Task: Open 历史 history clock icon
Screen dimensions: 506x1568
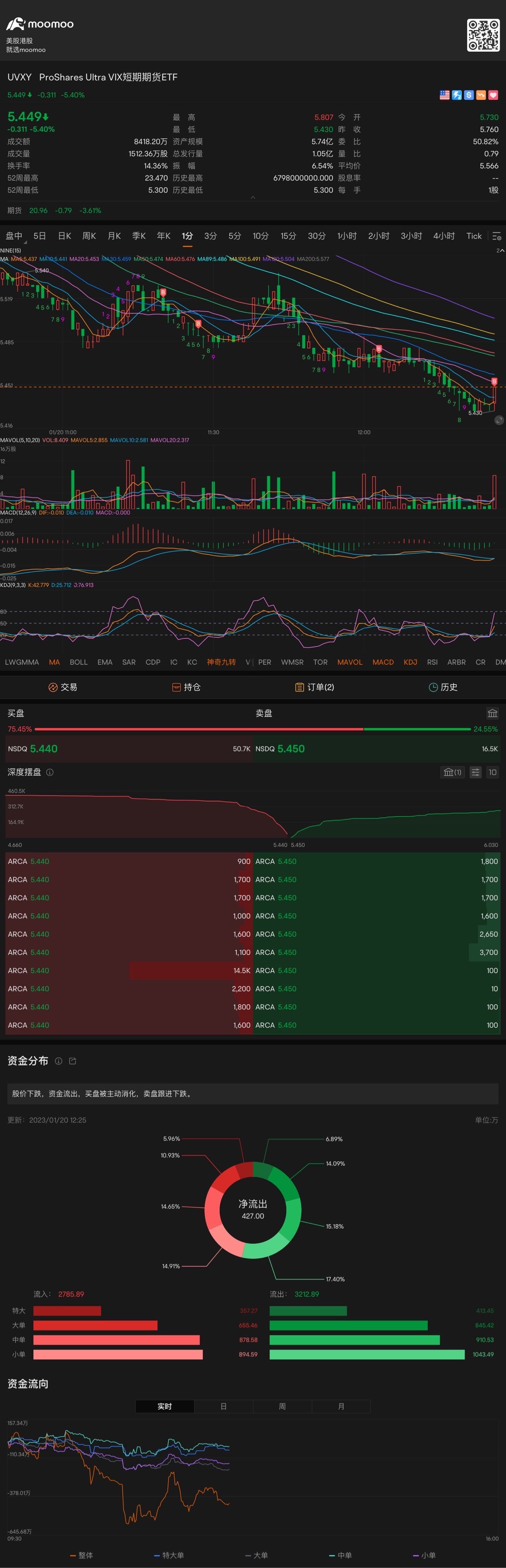Action: click(434, 687)
